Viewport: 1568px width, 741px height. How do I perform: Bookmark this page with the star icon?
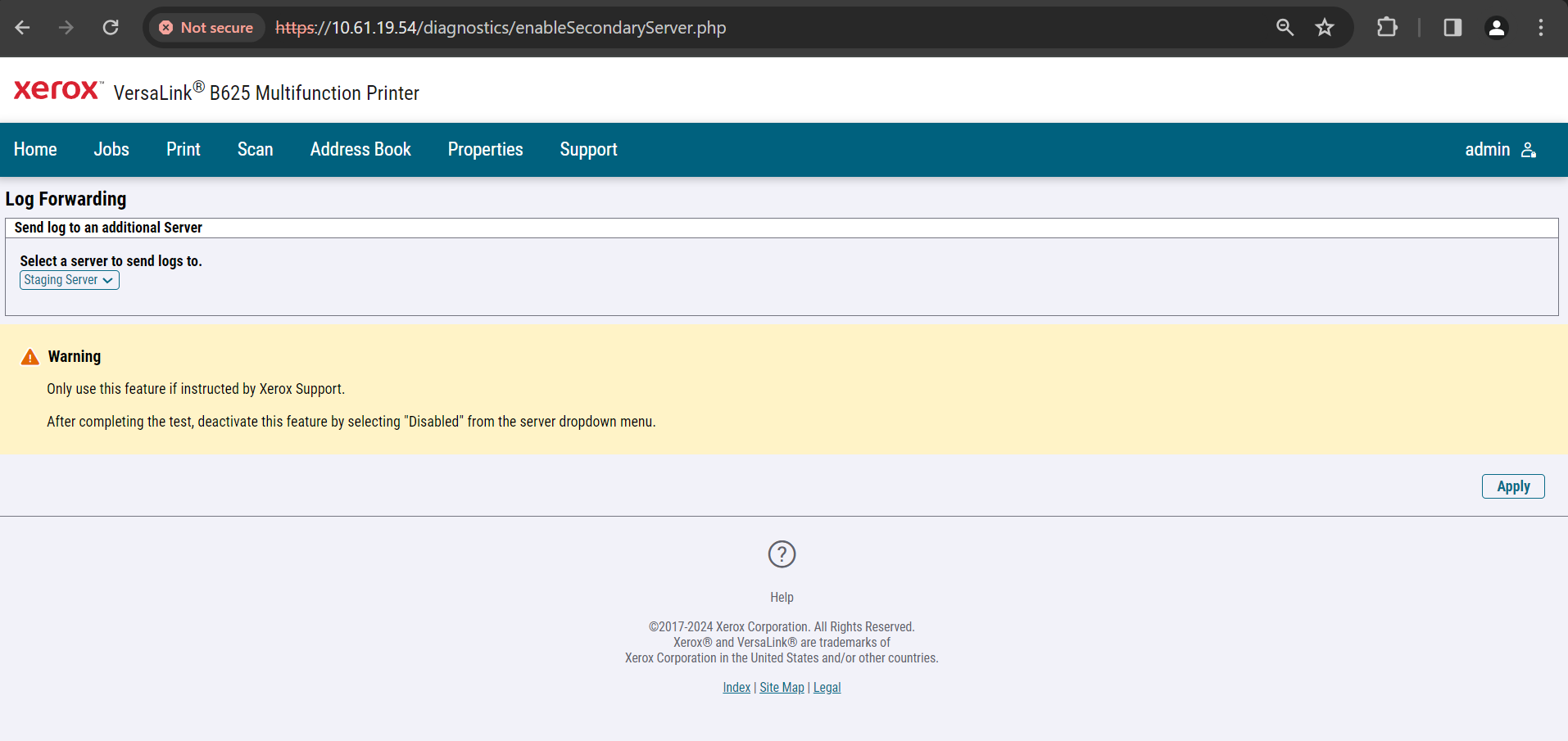point(1325,28)
